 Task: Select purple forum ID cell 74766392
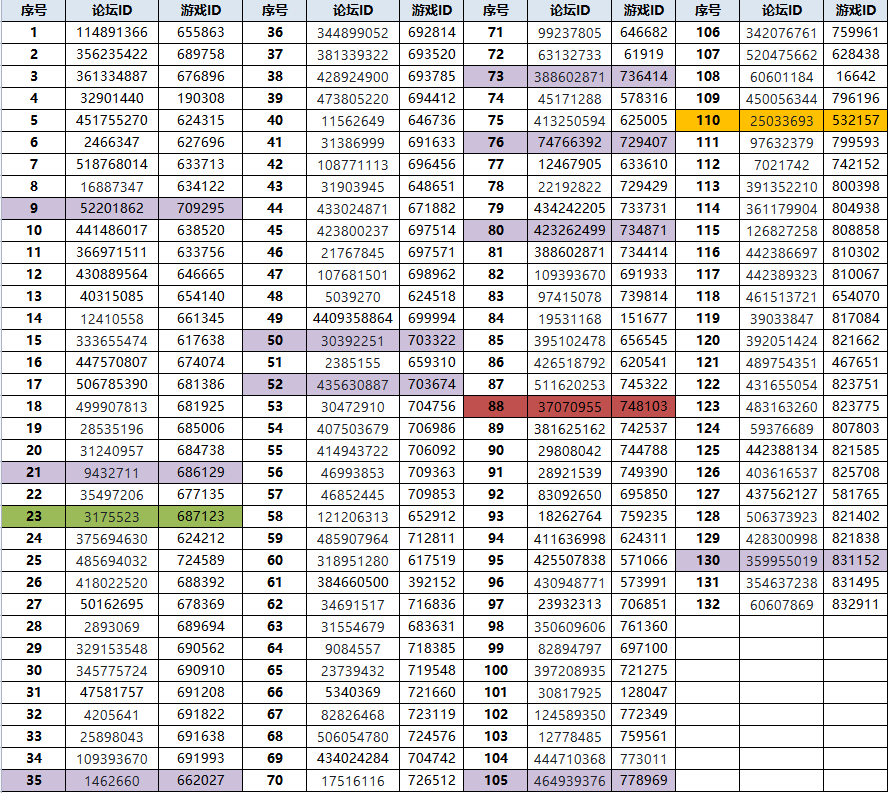tap(570, 142)
